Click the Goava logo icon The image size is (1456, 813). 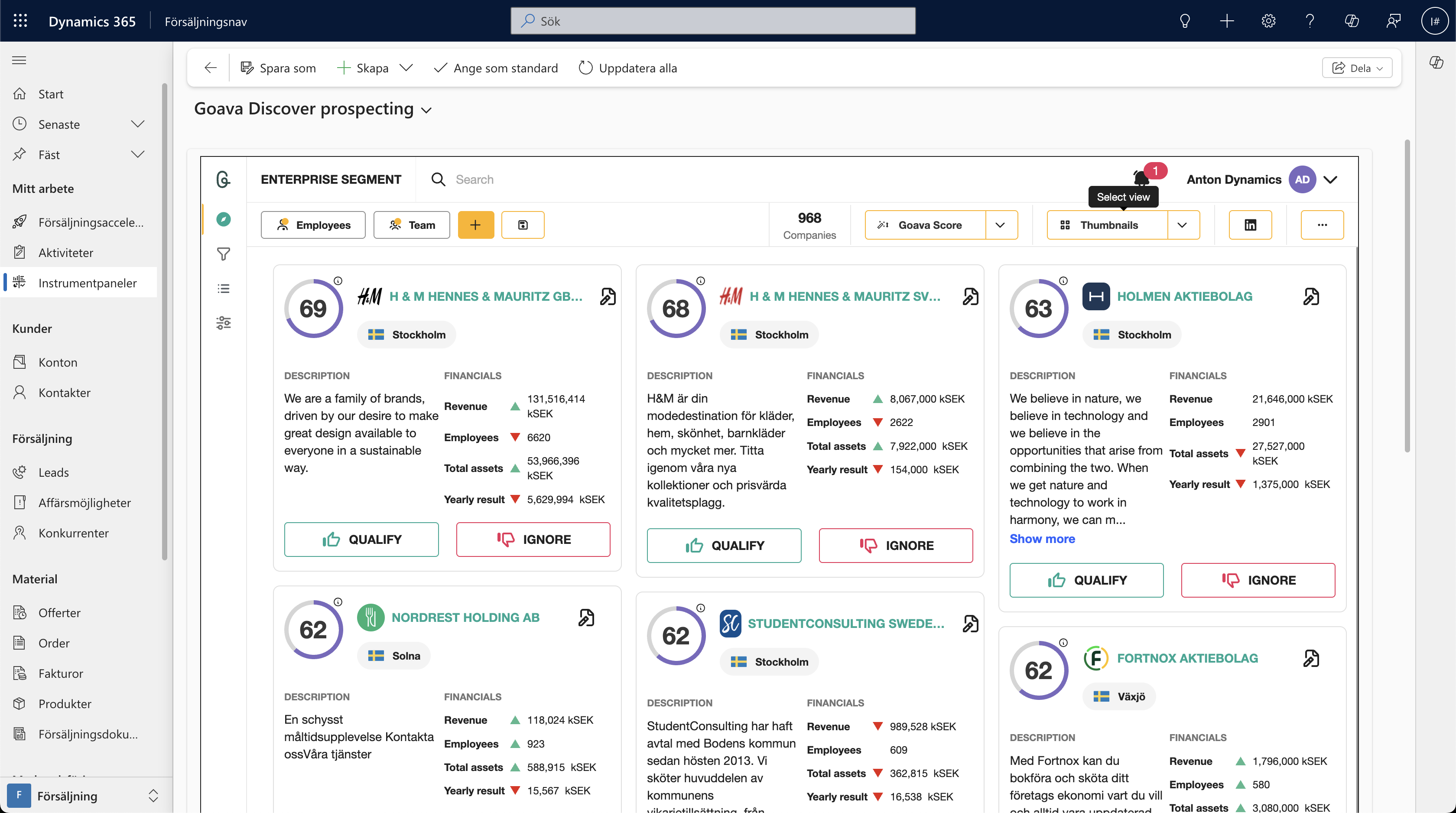(223, 179)
